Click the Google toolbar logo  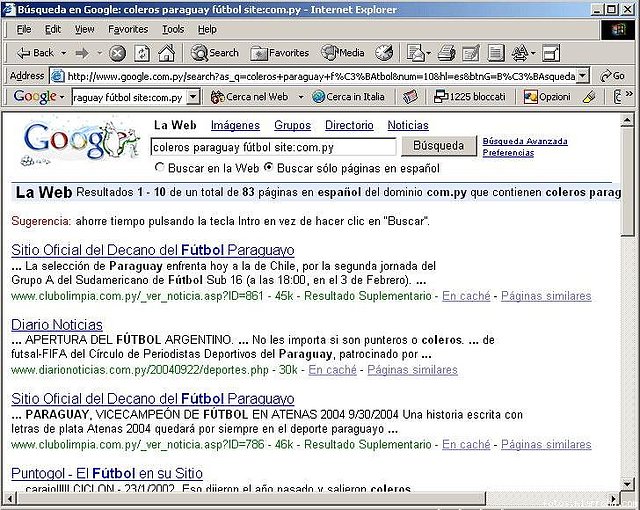[x=35, y=97]
